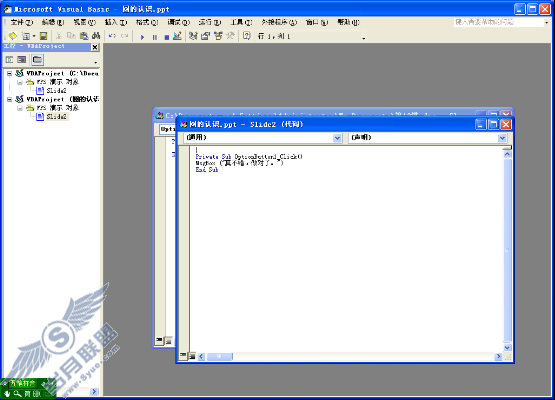Click the help question search box

tap(498, 22)
